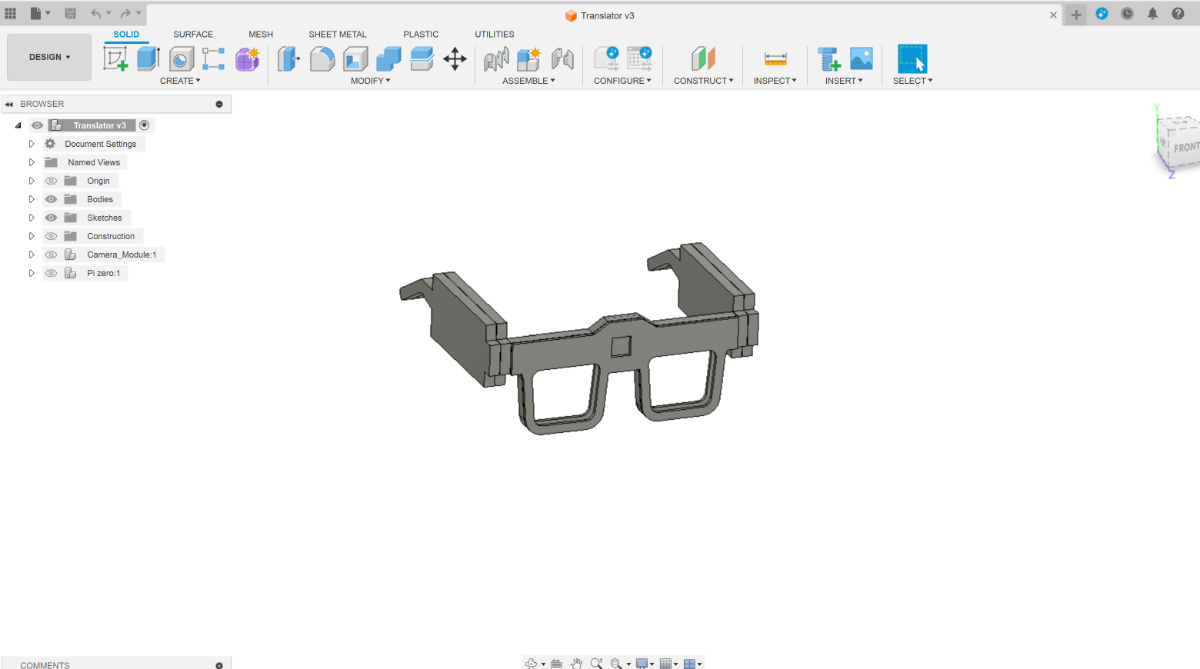Image resolution: width=1200 pixels, height=669 pixels.
Task: Open the DESIGN workspace dropdown
Action: (49, 57)
